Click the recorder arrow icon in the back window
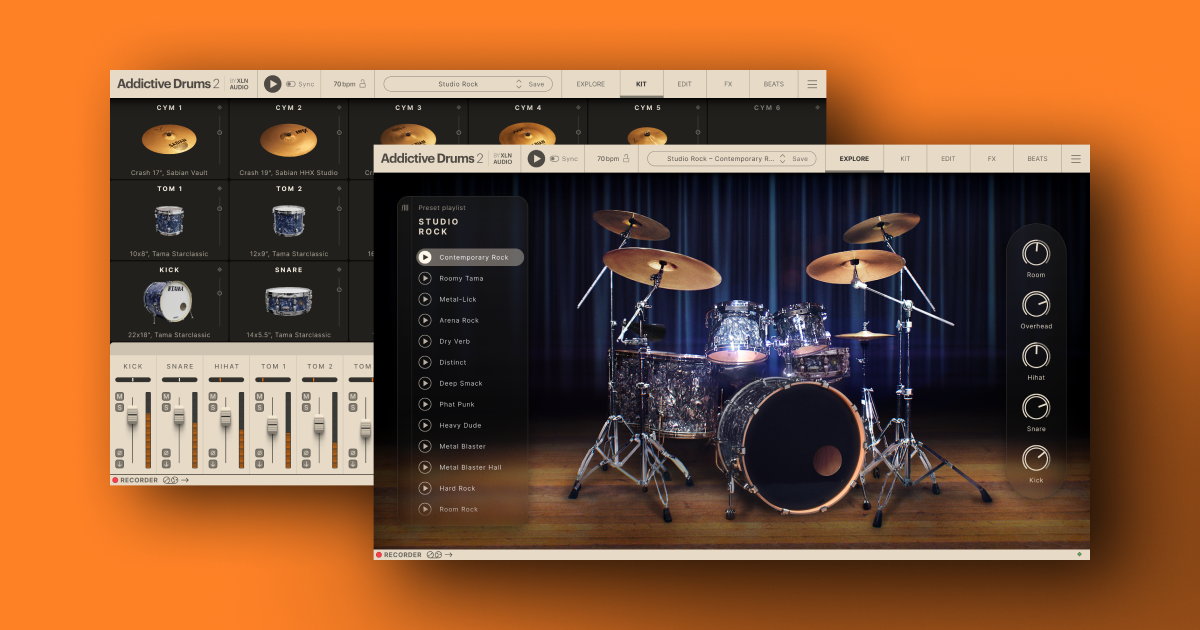The width and height of the screenshot is (1200, 630). click(186, 480)
